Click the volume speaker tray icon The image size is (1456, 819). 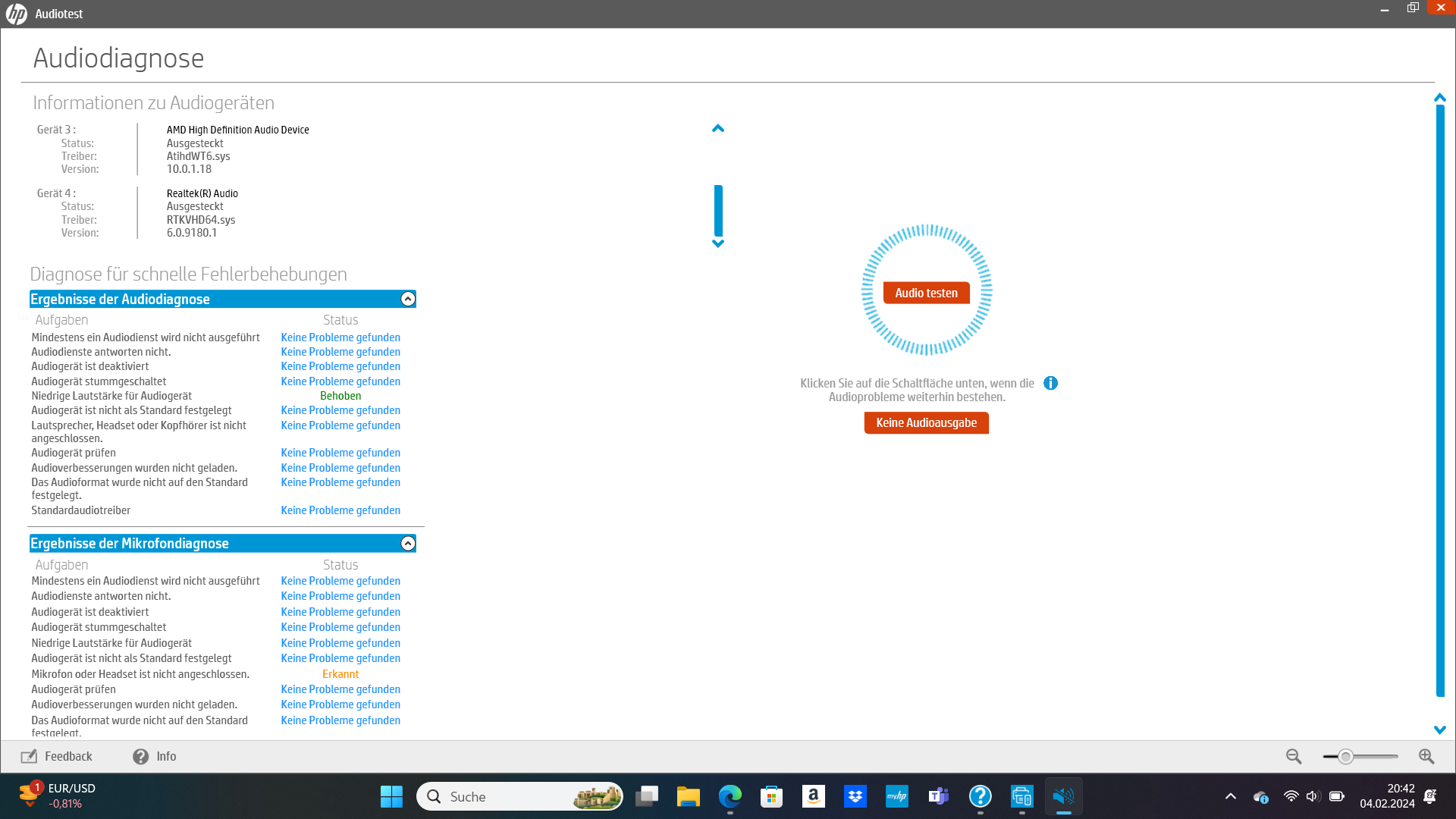pyautogui.click(x=1313, y=796)
